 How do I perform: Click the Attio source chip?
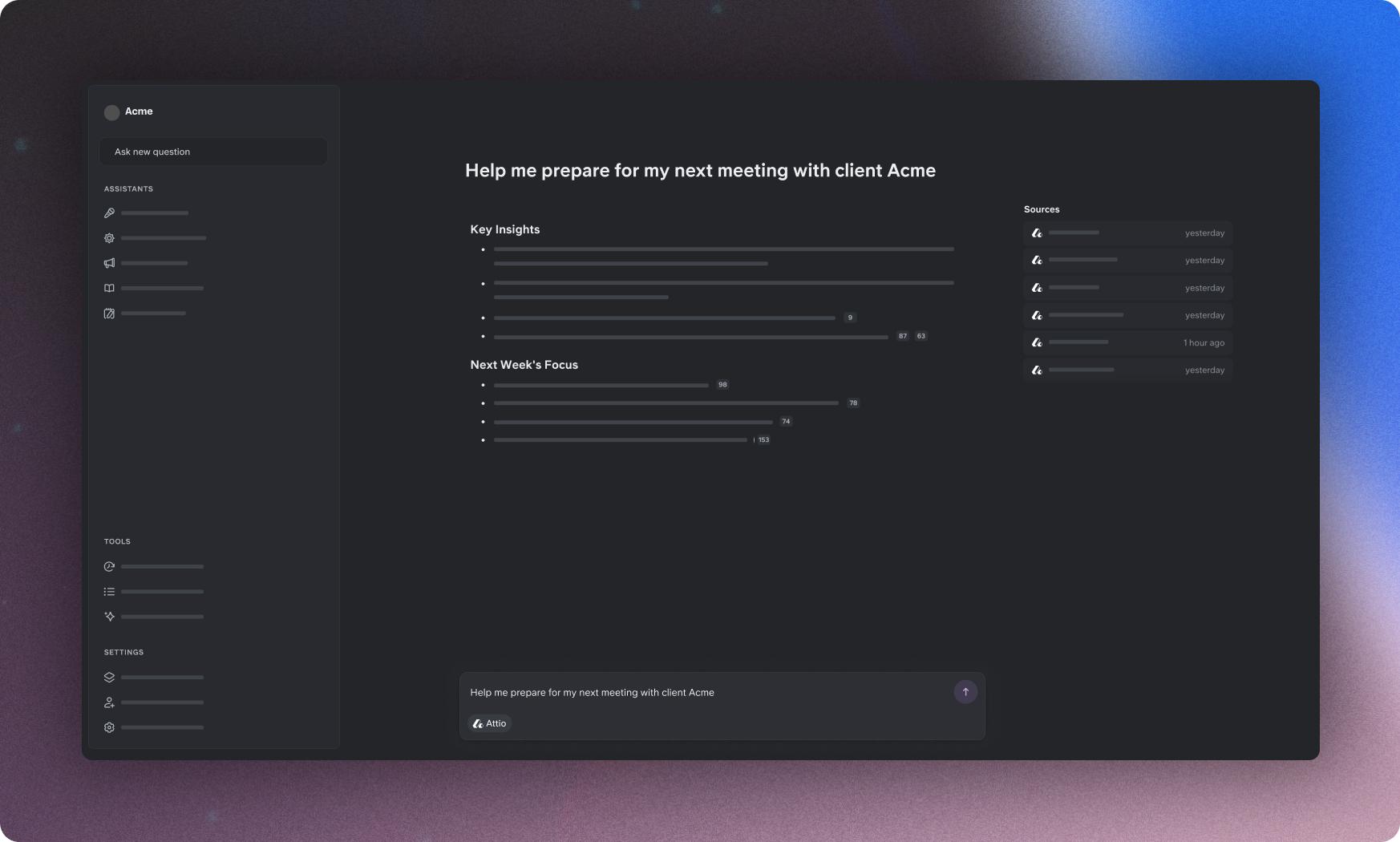(490, 723)
